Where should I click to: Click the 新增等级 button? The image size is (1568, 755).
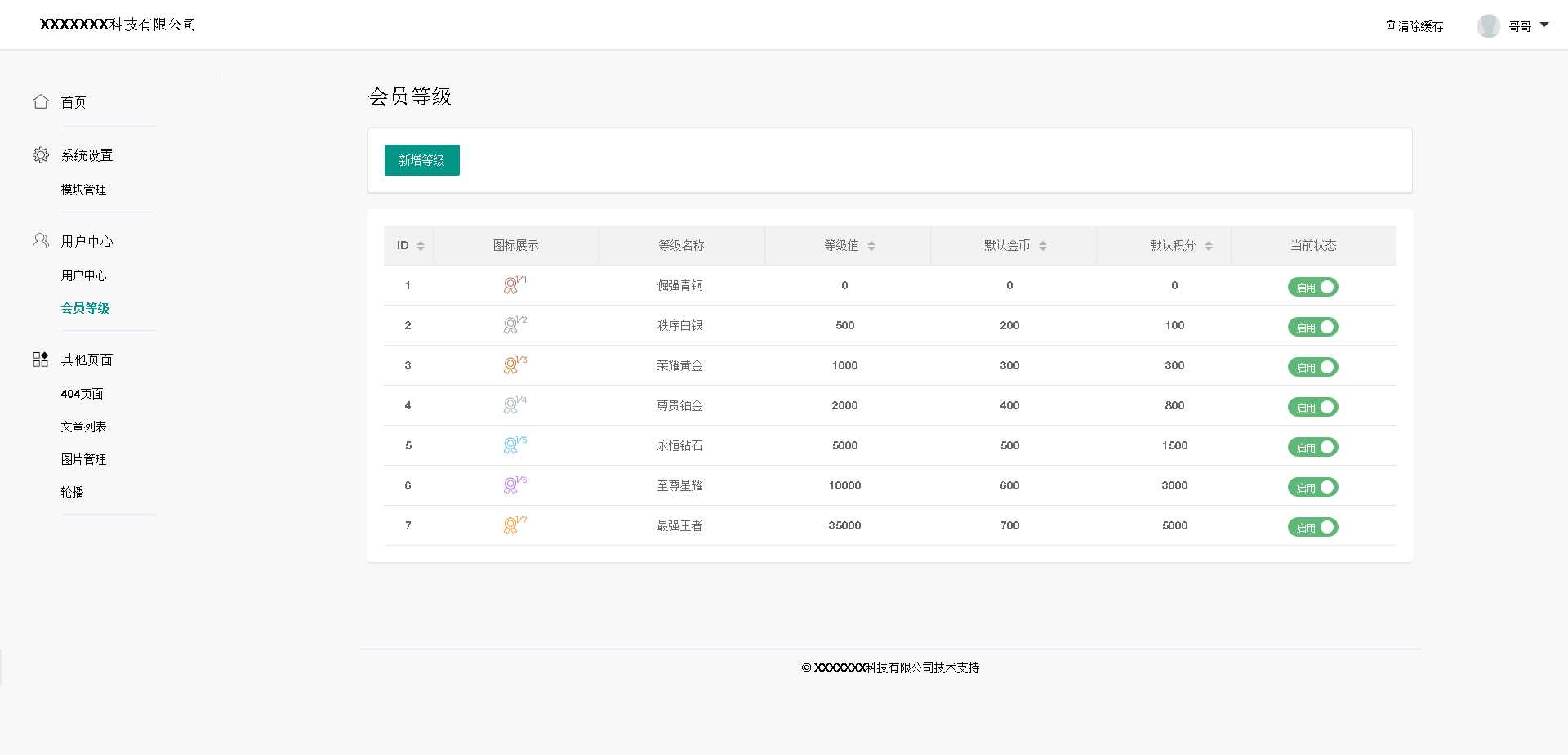click(x=421, y=160)
